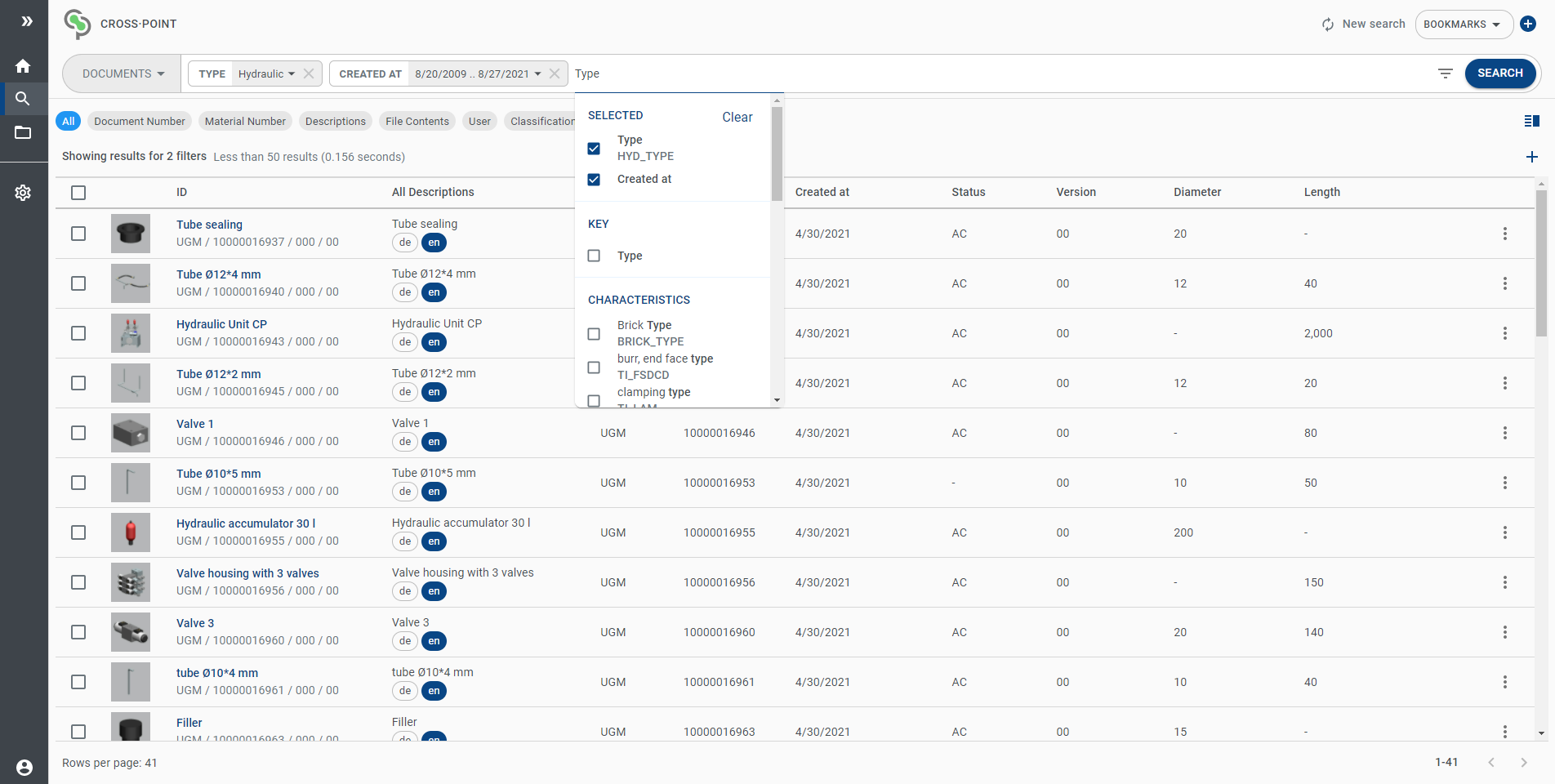Select the Material Number filter tab
This screenshot has height=784, width=1555.
pyautogui.click(x=245, y=121)
